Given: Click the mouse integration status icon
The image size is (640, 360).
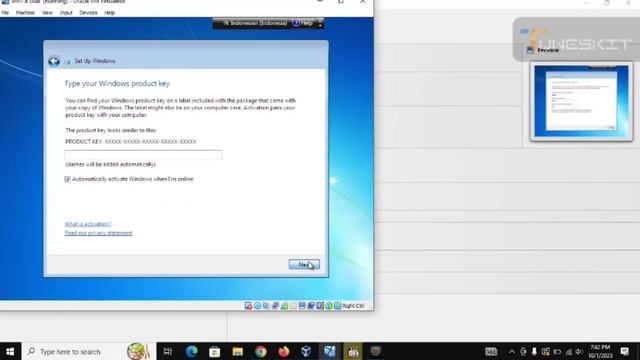Looking at the screenshot, I should [x=329, y=306].
